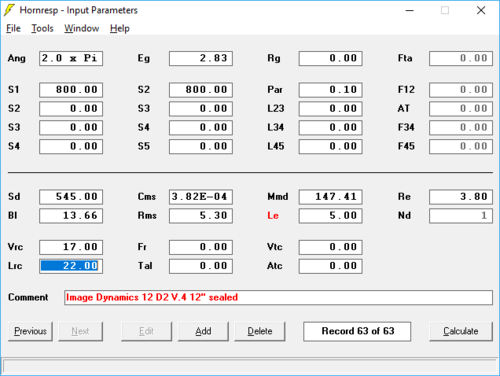Click the Mmd field showing 147.41
Screen dimensions: 500x376
(x=330, y=197)
